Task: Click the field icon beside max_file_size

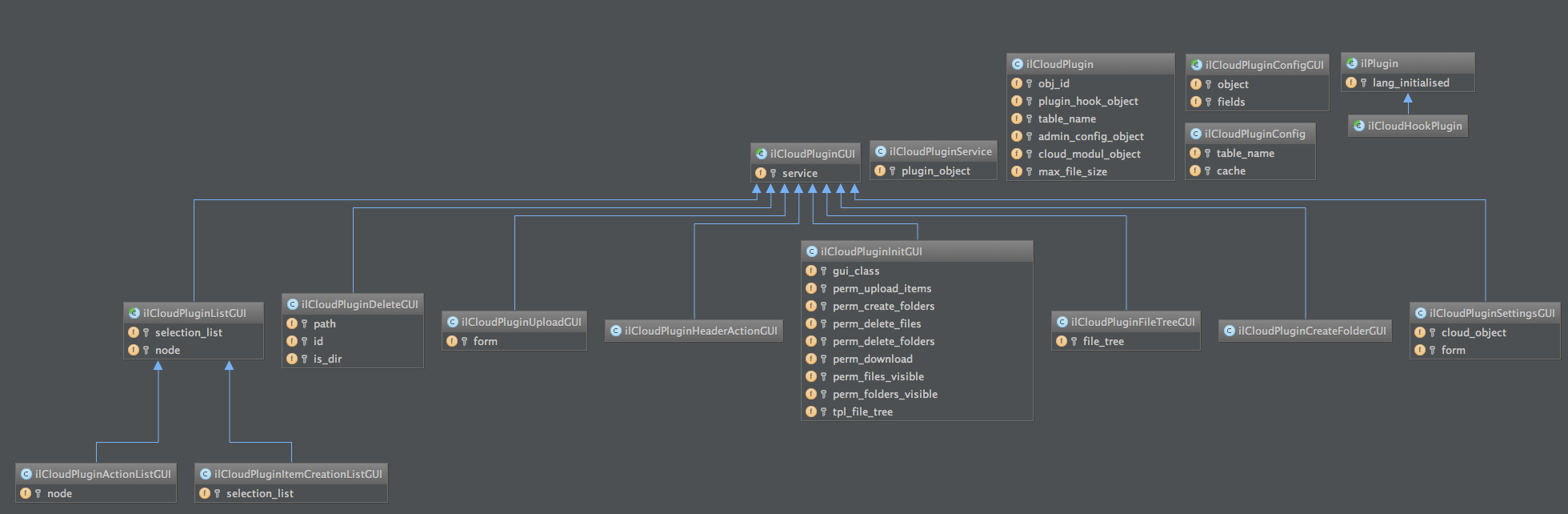Action: tap(1017, 171)
